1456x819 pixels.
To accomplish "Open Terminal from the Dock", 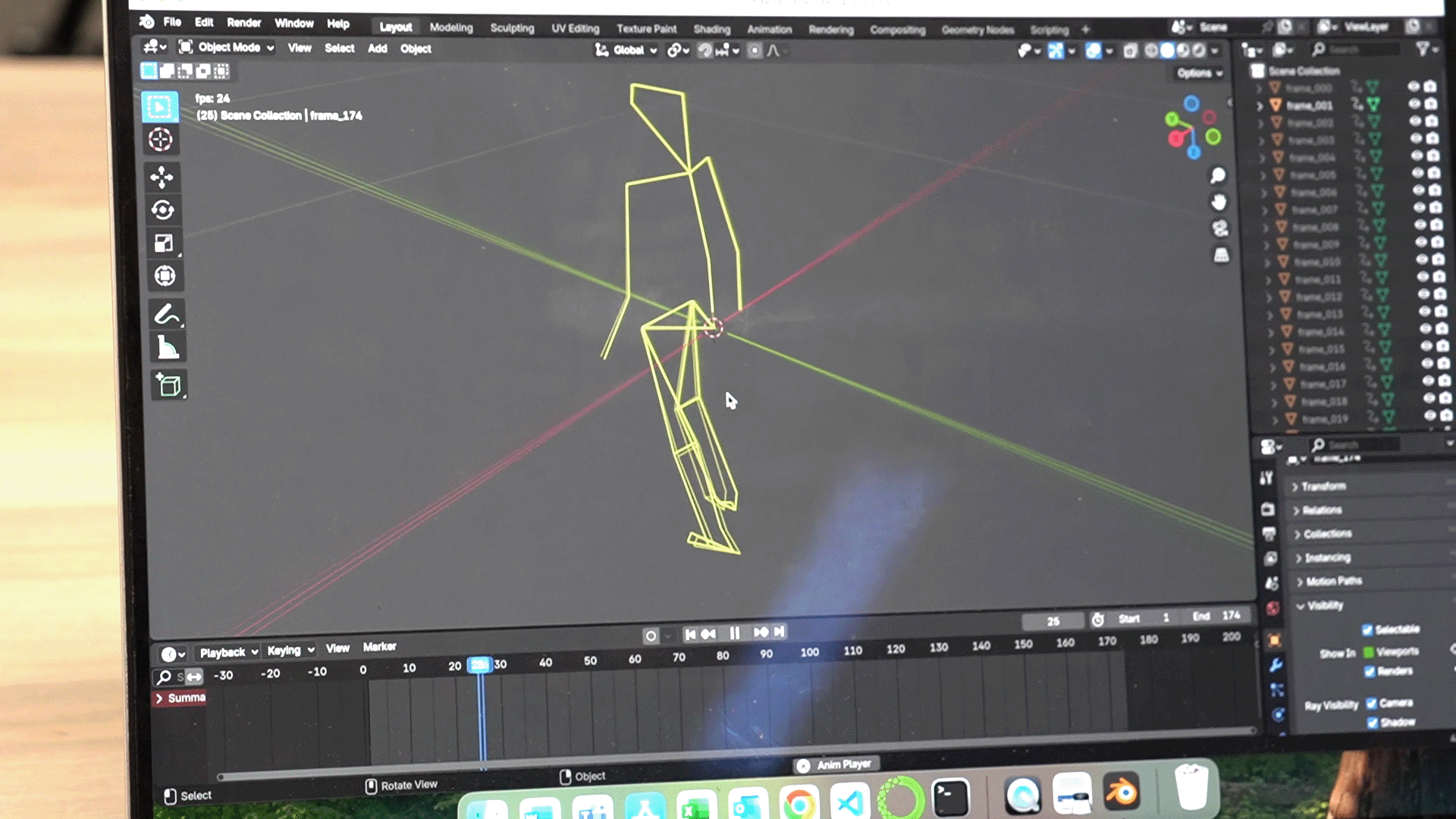I will coord(950,797).
